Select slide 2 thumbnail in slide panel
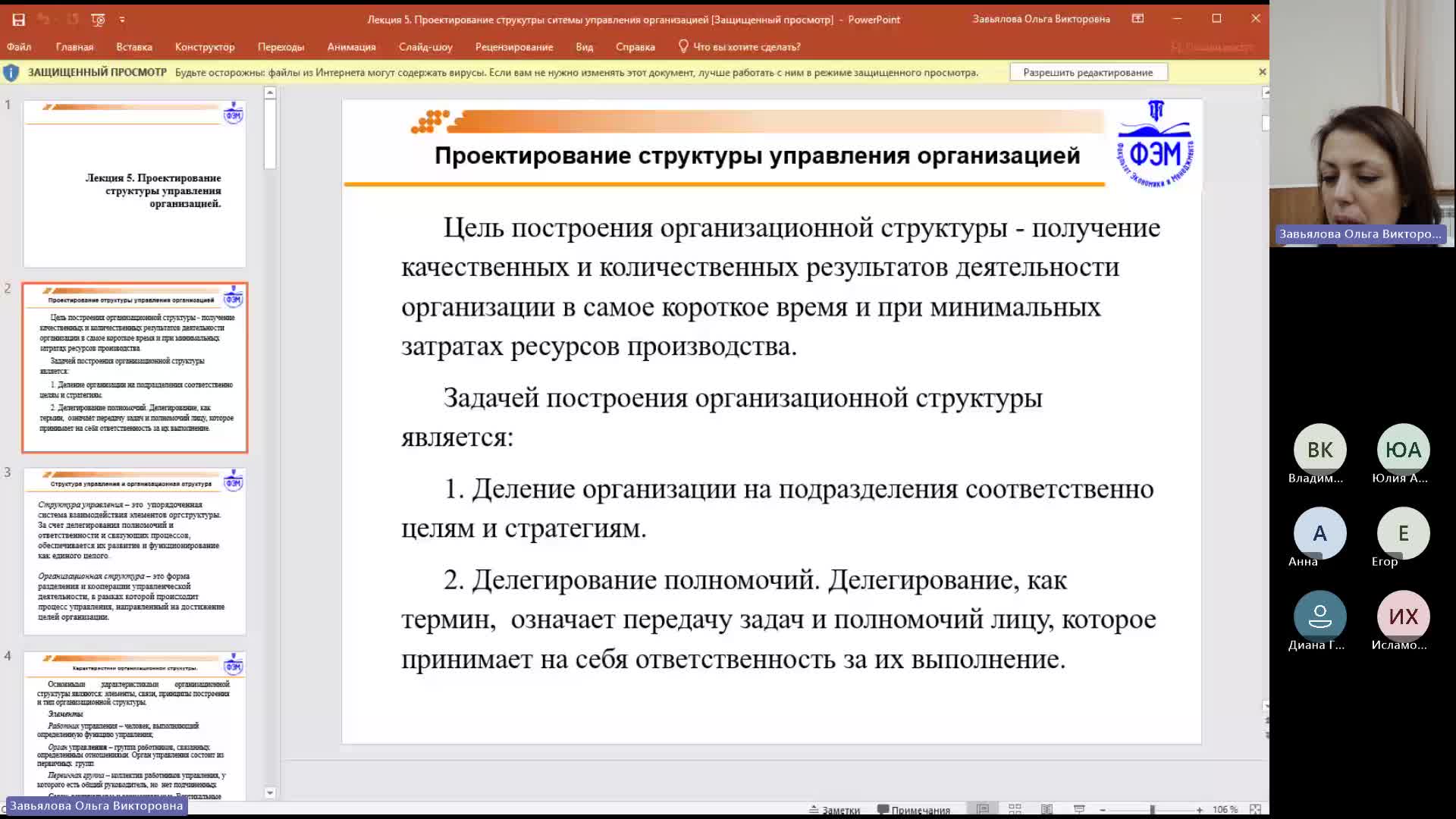The image size is (1456, 819). pos(134,368)
